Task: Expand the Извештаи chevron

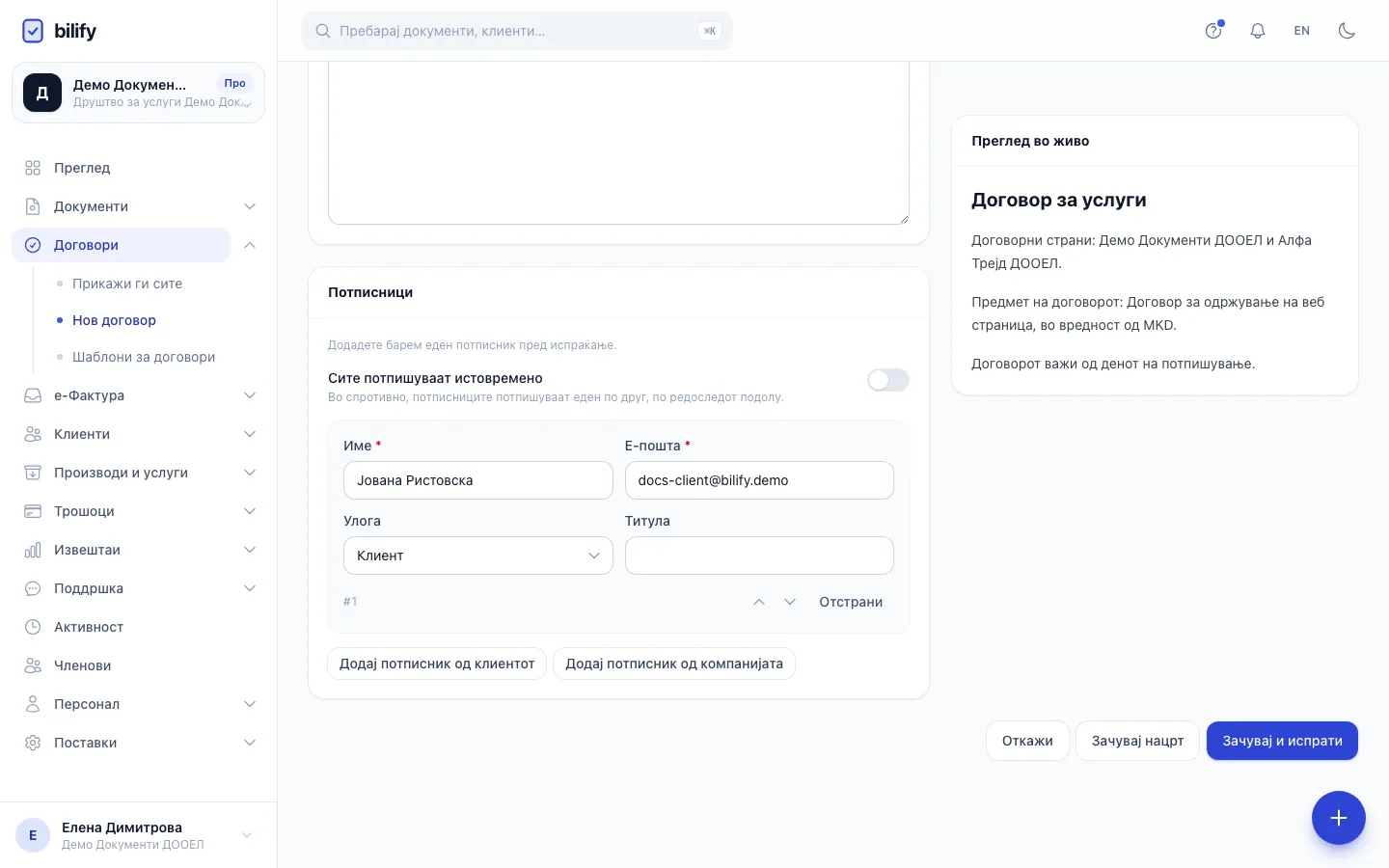Action: [250, 550]
